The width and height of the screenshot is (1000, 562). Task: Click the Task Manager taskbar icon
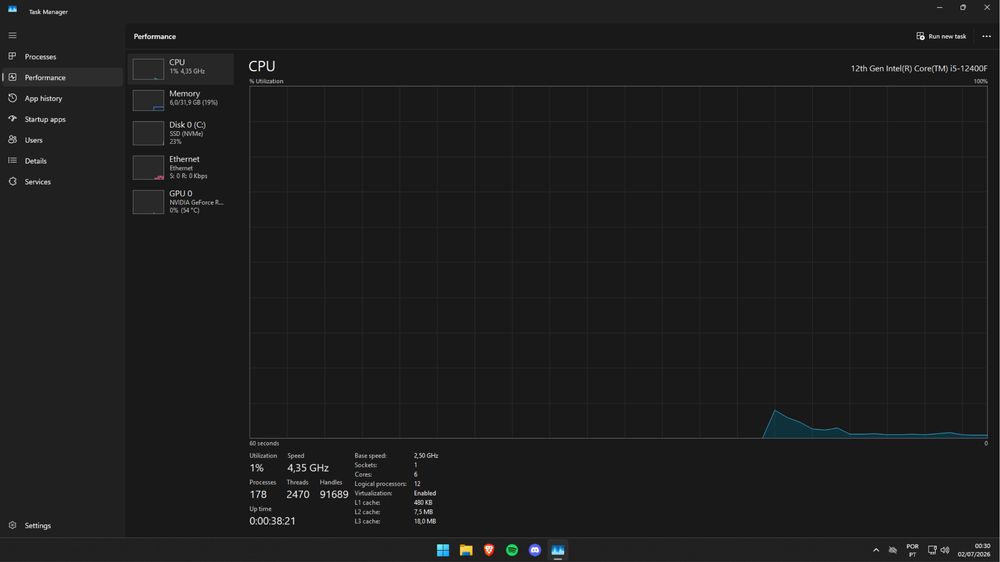click(x=558, y=550)
